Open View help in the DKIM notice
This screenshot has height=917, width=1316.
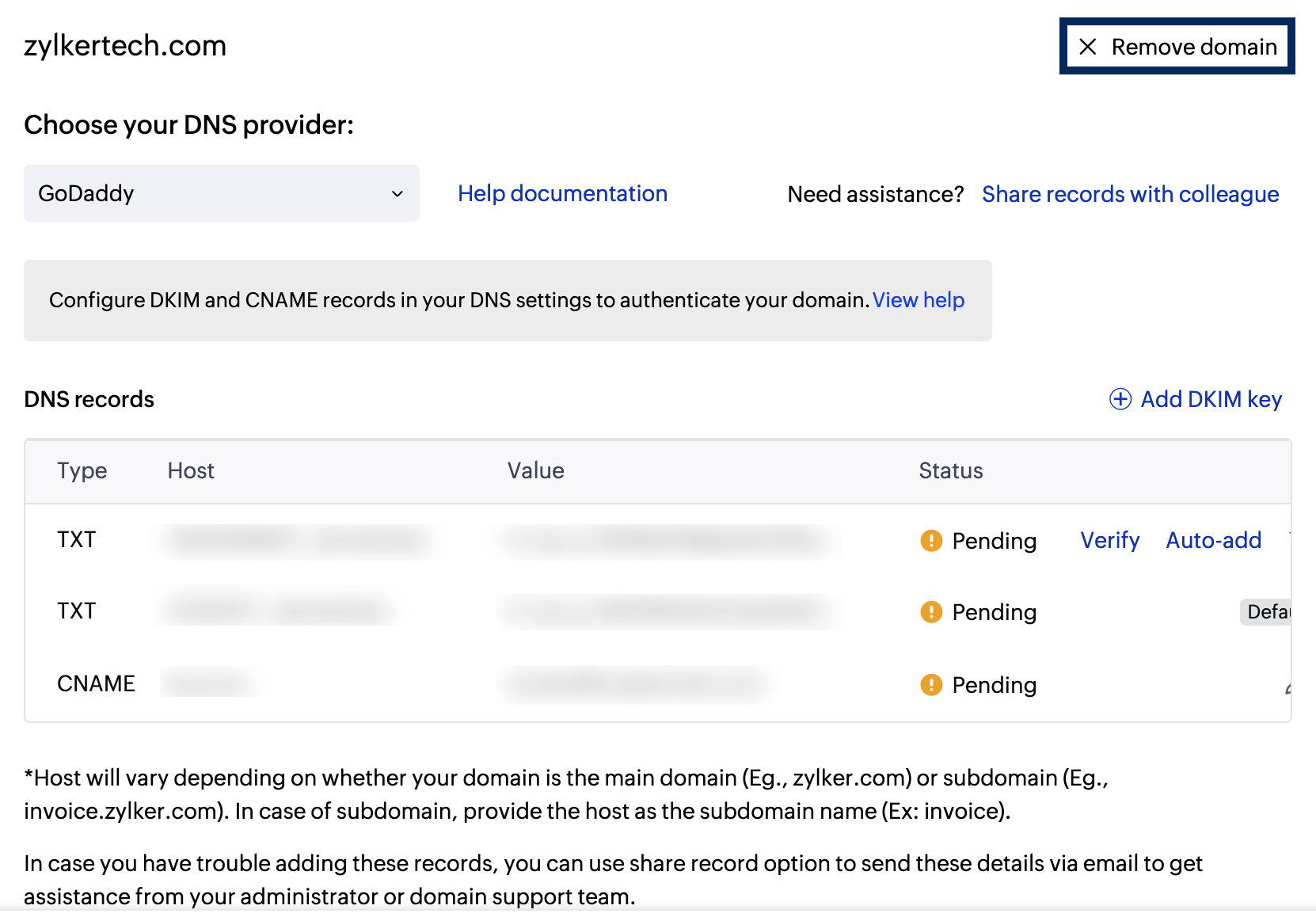click(x=919, y=300)
